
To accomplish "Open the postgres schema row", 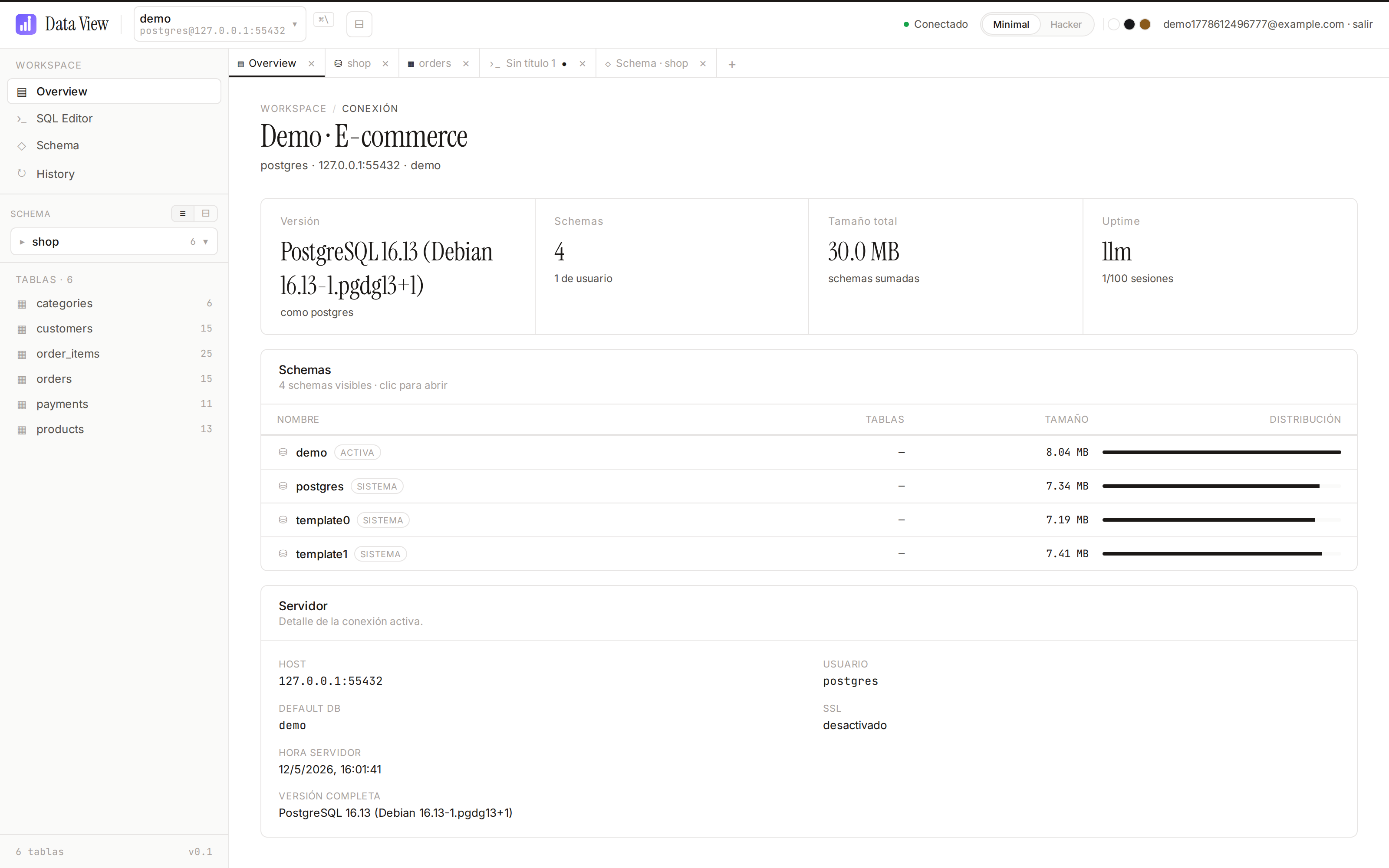I will pyautogui.click(x=809, y=486).
